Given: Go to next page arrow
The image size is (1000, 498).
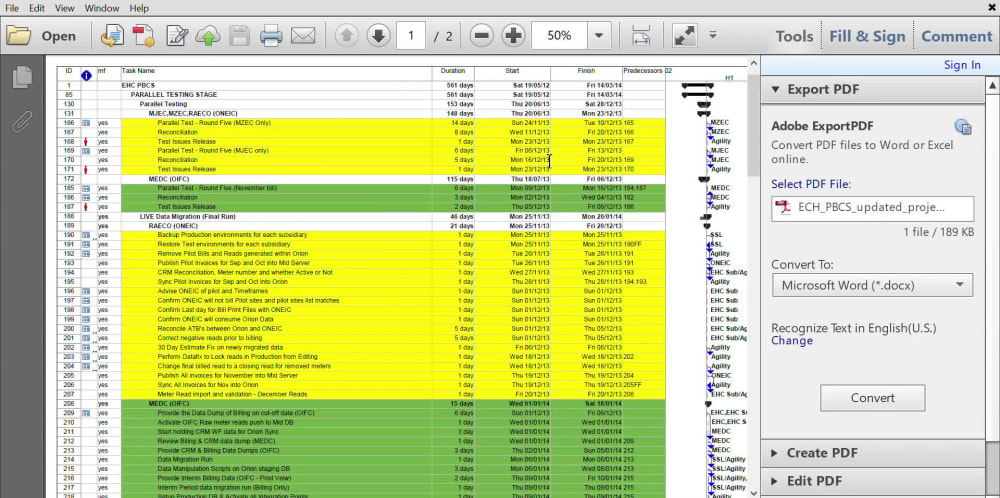Looking at the screenshot, I should tap(378, 36).
